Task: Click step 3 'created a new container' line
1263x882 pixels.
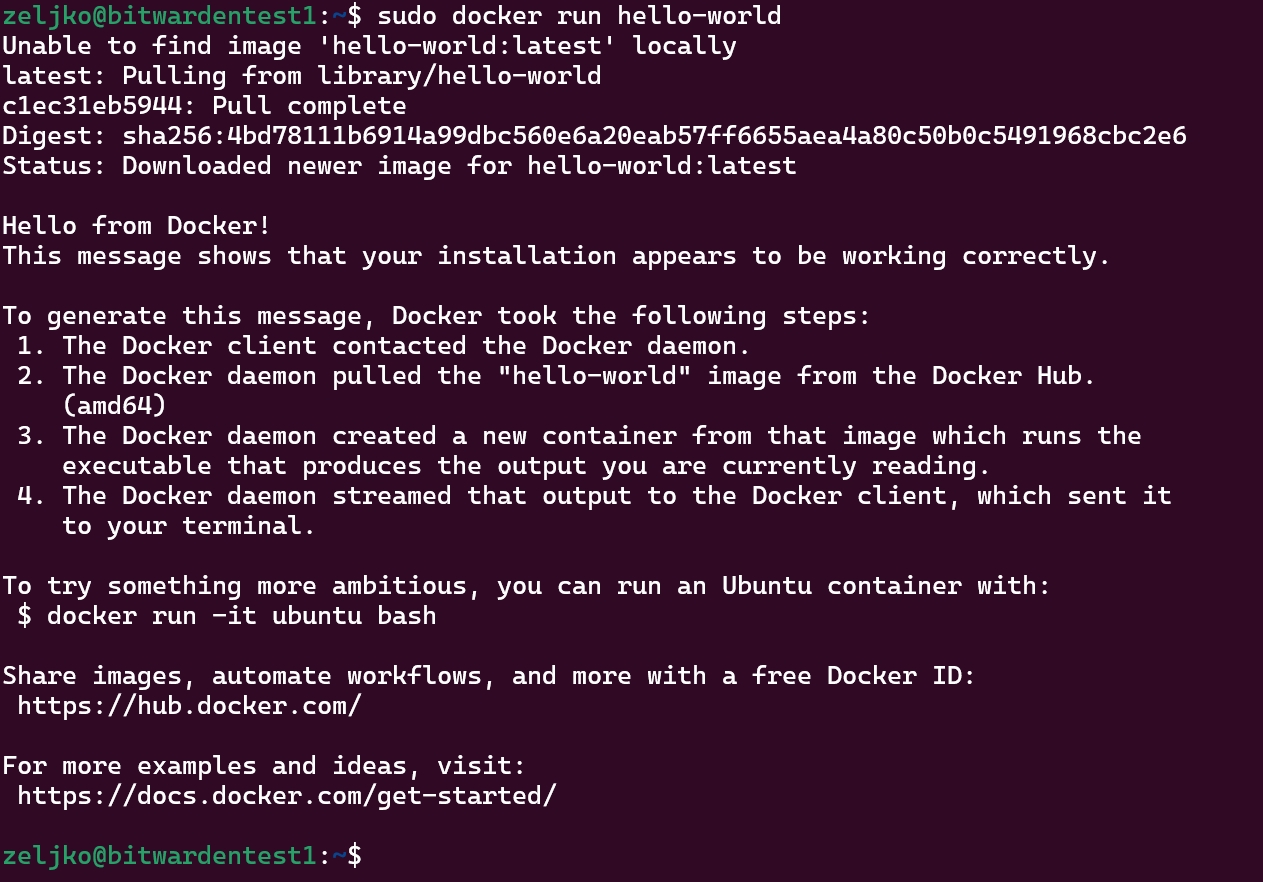Action: [579, 436]
